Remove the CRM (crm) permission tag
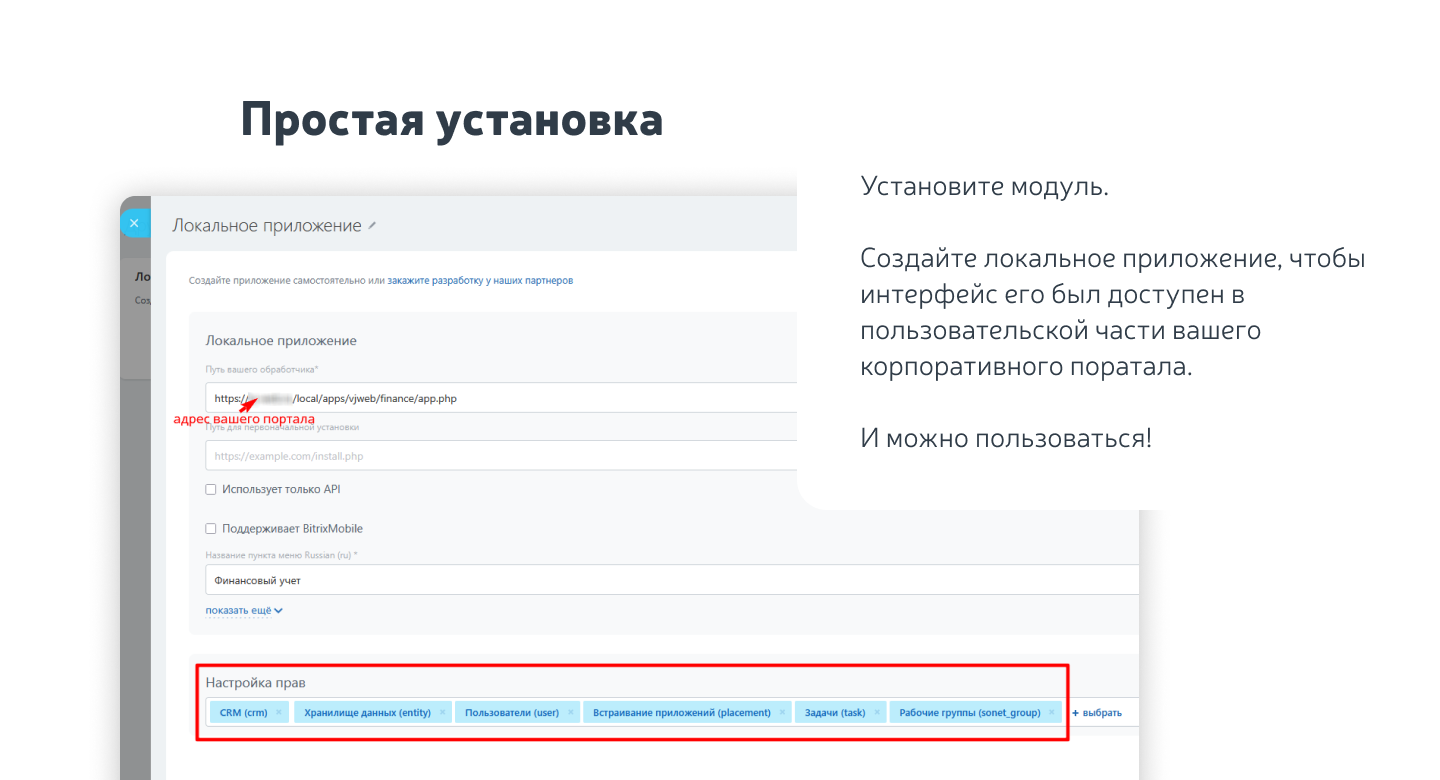The width and height of the screenshot is (1440, 780). (279, 713)
